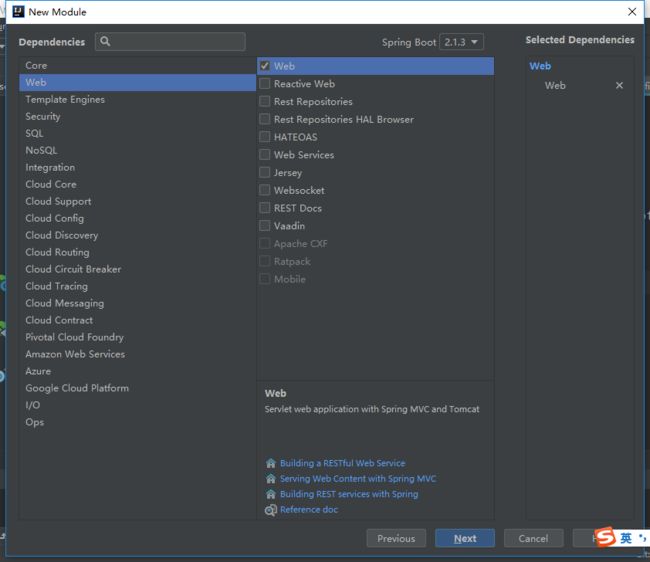Open Cloud Messaging category
This screenshot has width=650, height=562.
pos(137,303)
